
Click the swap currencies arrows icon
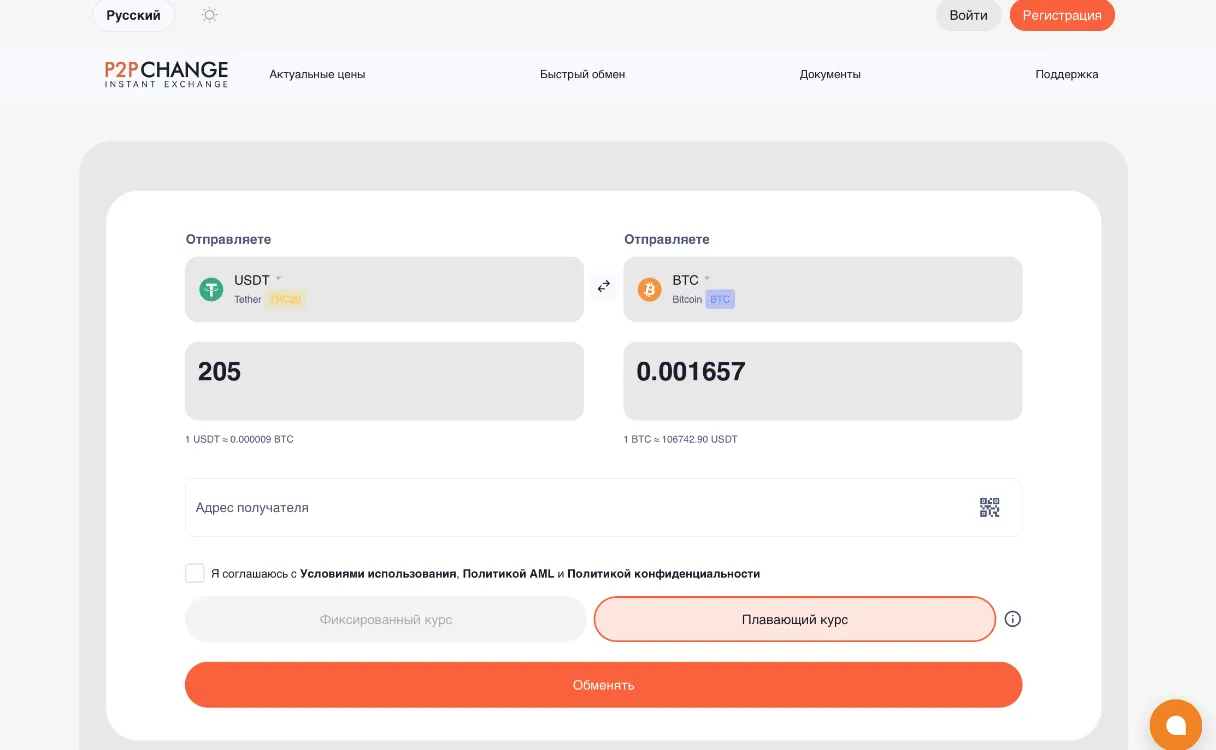click(604, 286)
